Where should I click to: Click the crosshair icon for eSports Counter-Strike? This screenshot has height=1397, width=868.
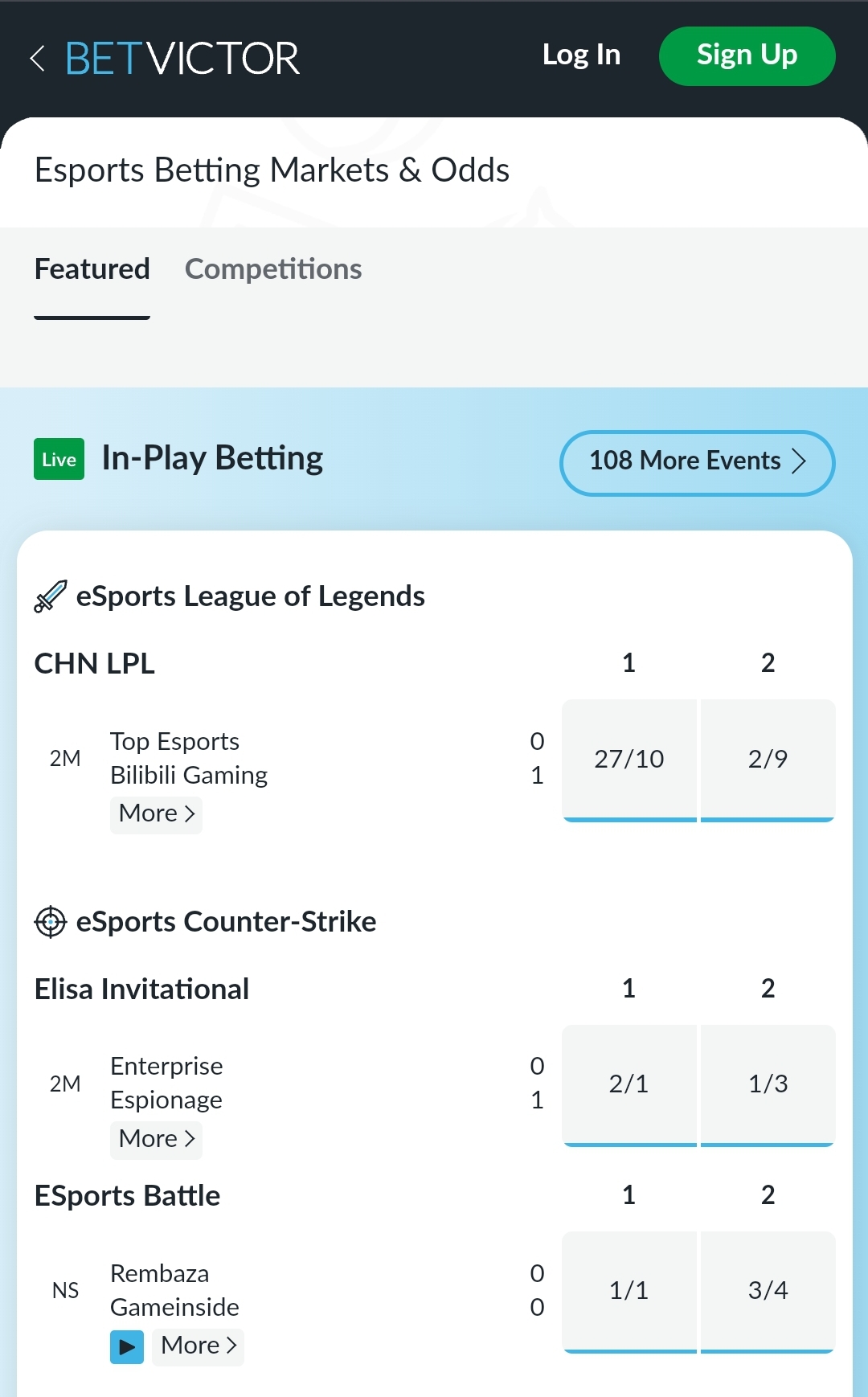(51, 922)
